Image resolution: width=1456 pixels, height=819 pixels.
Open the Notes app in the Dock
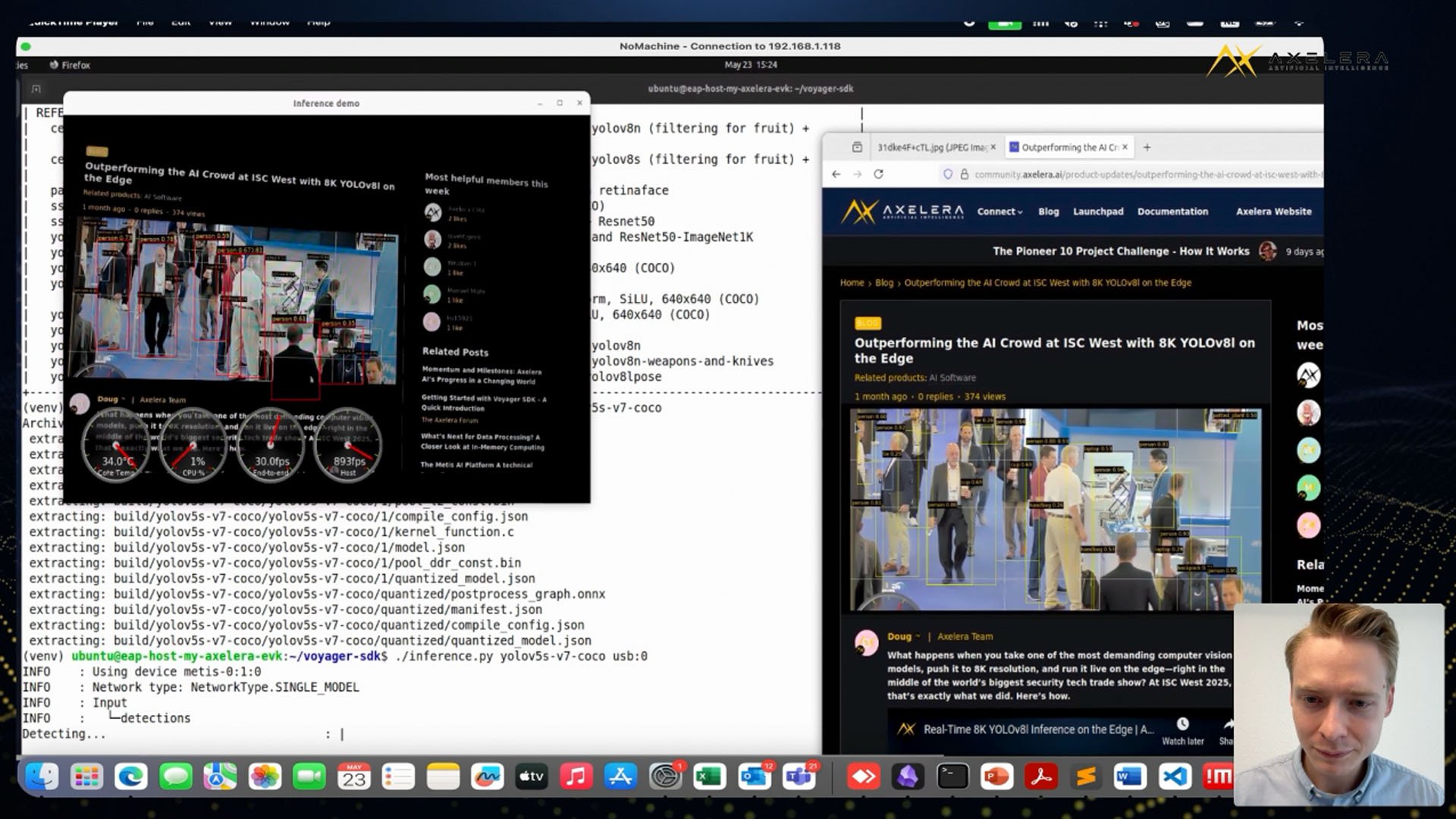(443, 777)
